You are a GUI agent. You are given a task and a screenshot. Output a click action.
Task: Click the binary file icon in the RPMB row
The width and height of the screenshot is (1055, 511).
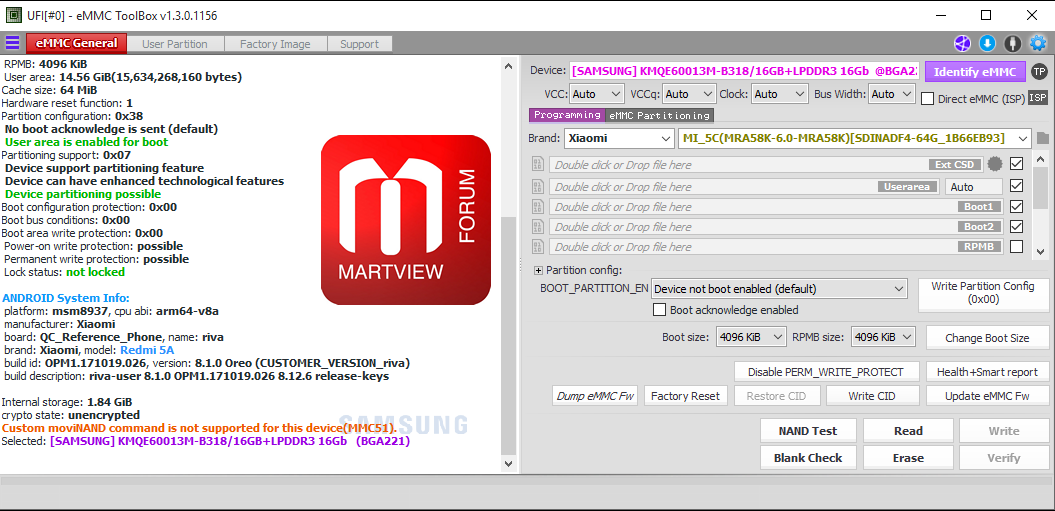pos(538,246)
